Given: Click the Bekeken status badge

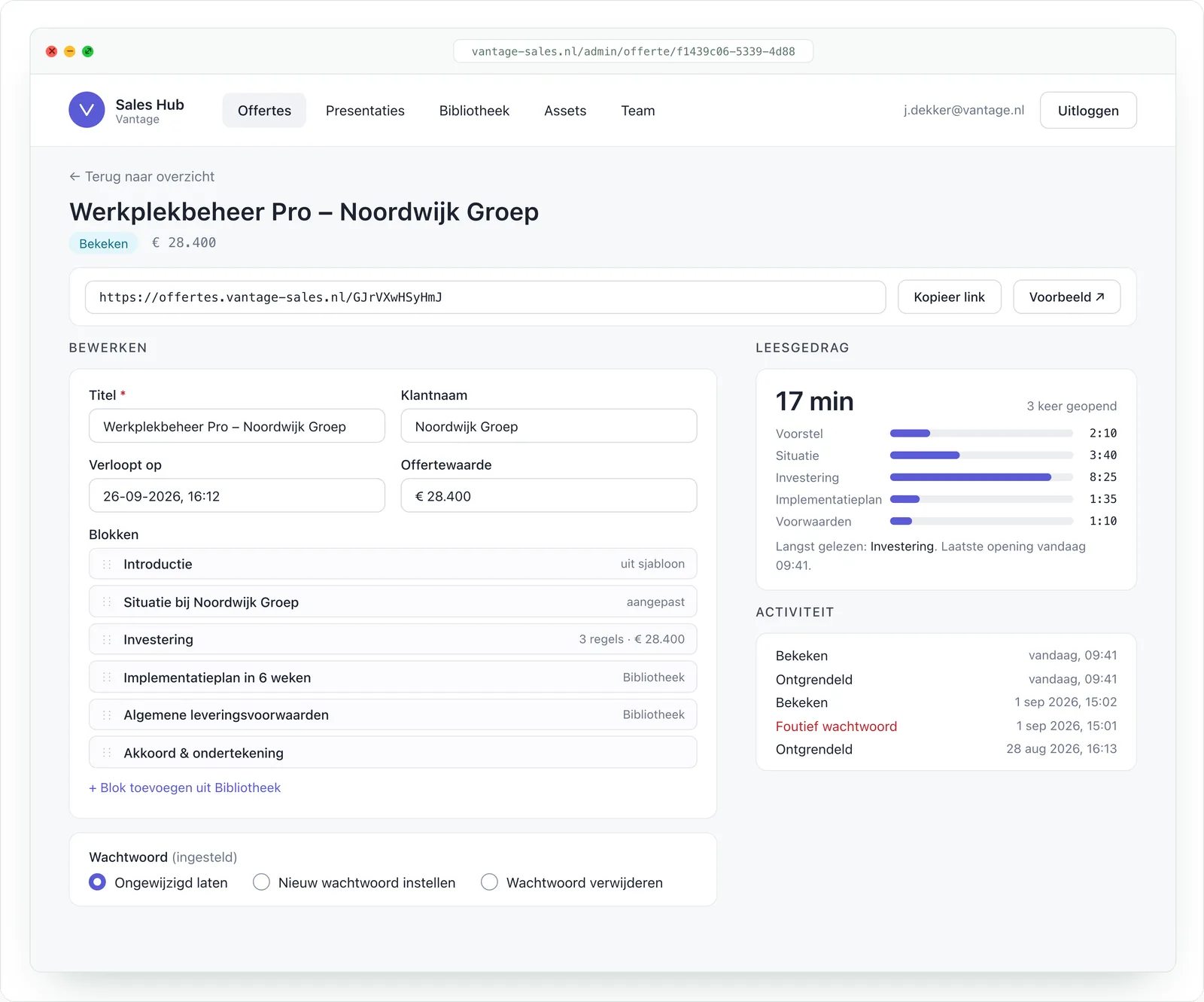Looking at the screenshot, I should (x=104, y=244).
